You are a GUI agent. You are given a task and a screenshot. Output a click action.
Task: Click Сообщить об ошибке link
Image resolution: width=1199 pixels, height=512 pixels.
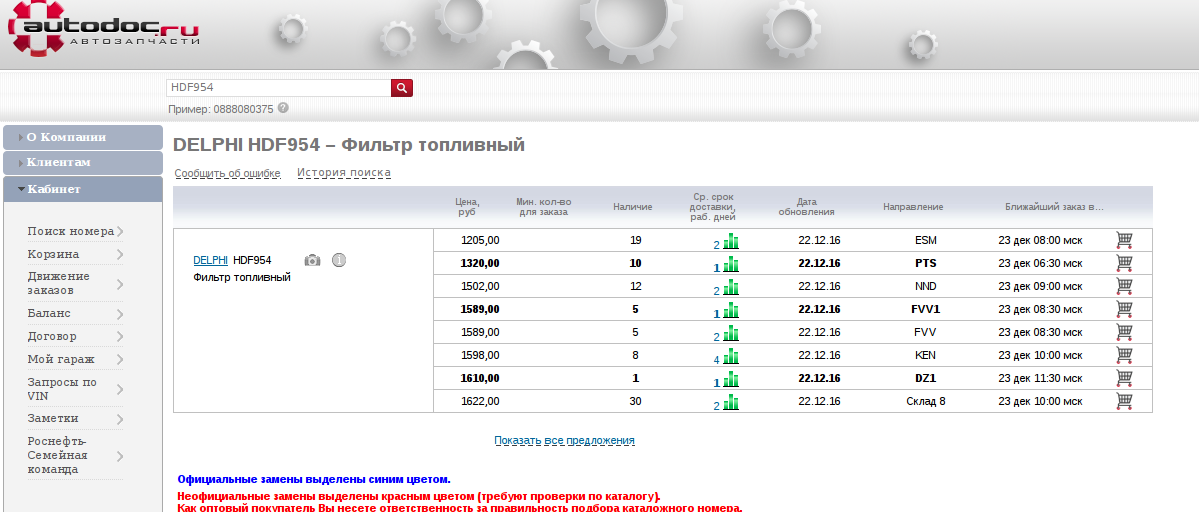pyautogui.click(x=227, y=173)
